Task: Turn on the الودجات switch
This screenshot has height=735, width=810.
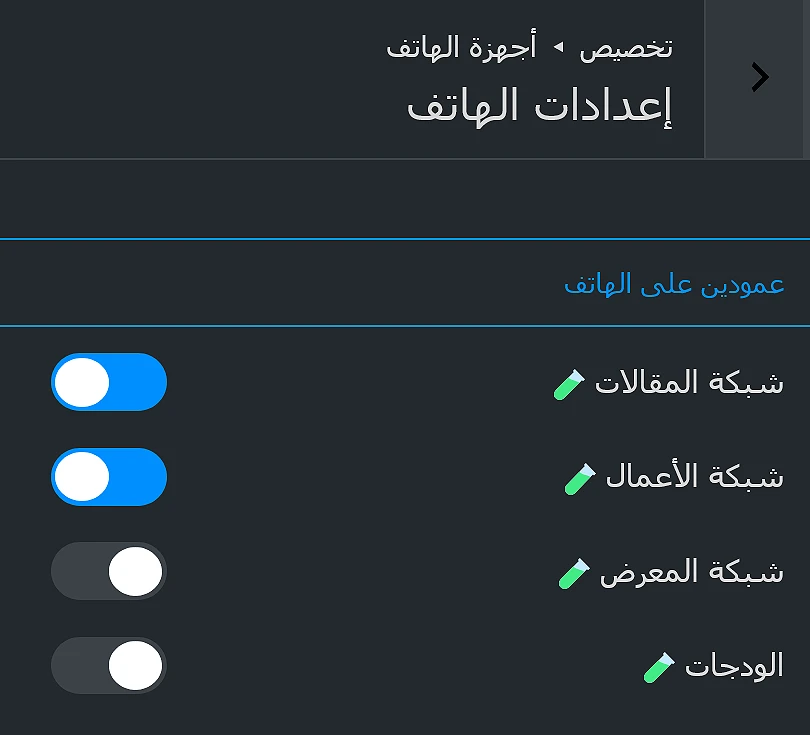Action: pyautogui.click(x=108, y=665)
